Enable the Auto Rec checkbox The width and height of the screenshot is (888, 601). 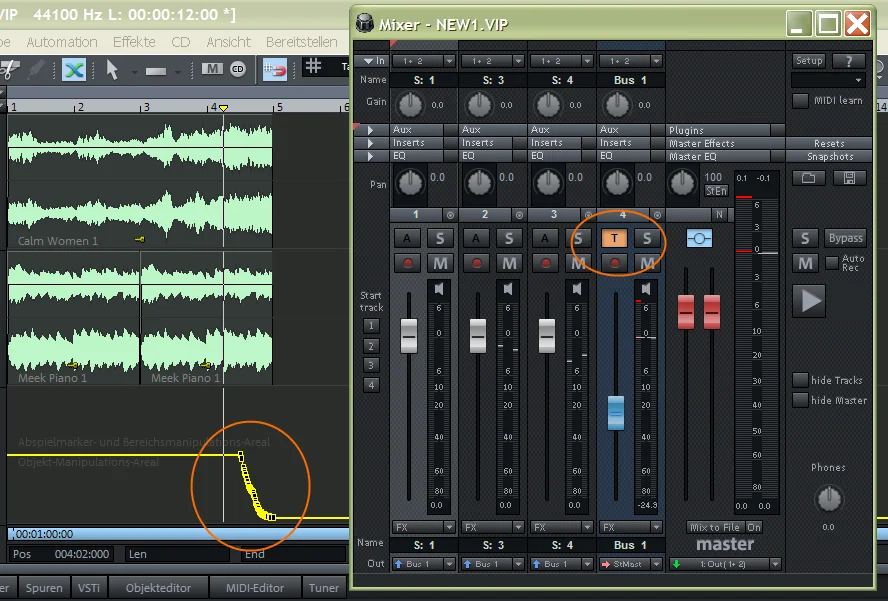tap(832, 262)
